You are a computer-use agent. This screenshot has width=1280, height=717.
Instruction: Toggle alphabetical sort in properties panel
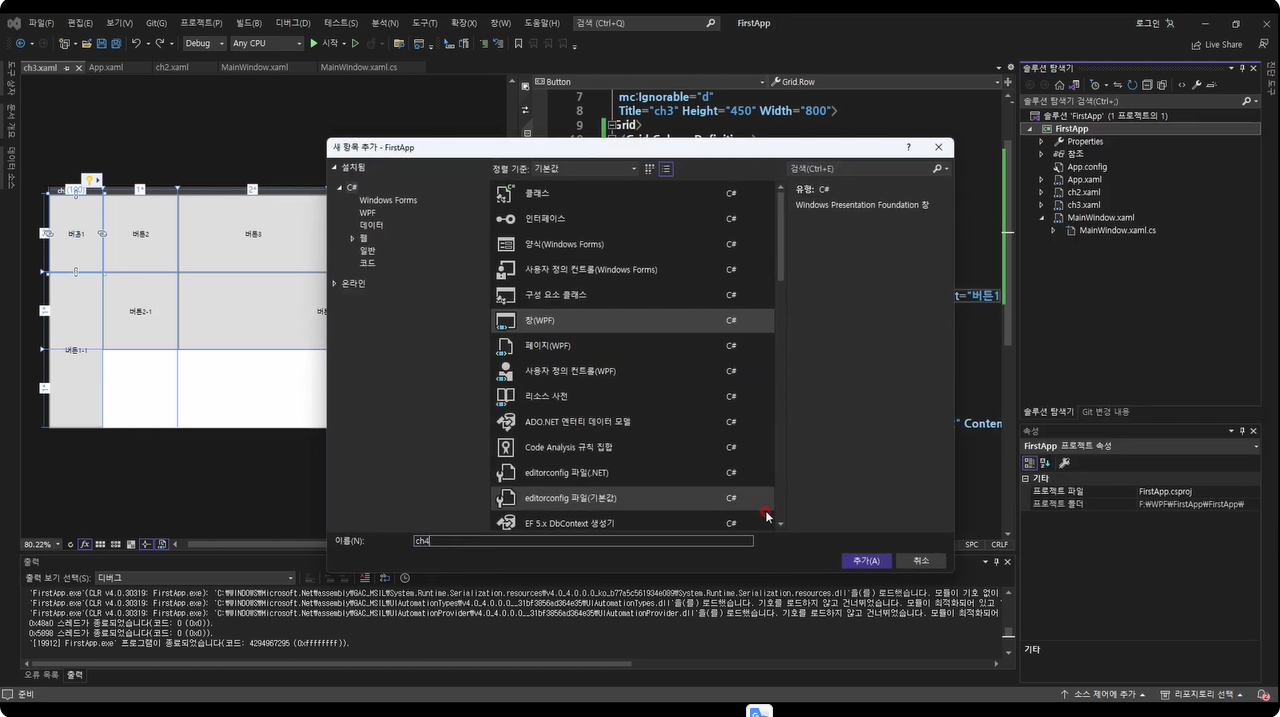click(1045, 463)
